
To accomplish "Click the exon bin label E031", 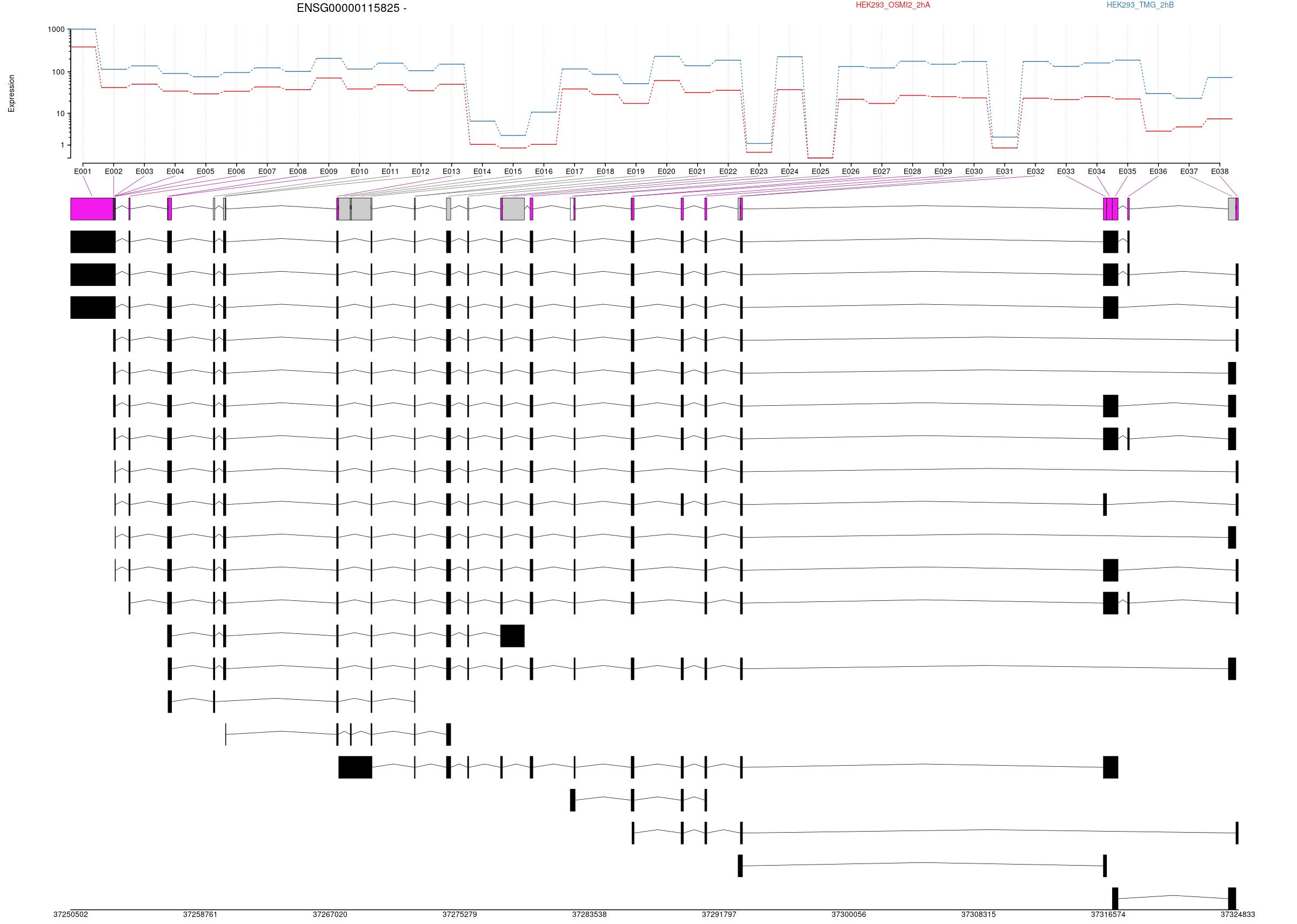I will coord(1005,171).
